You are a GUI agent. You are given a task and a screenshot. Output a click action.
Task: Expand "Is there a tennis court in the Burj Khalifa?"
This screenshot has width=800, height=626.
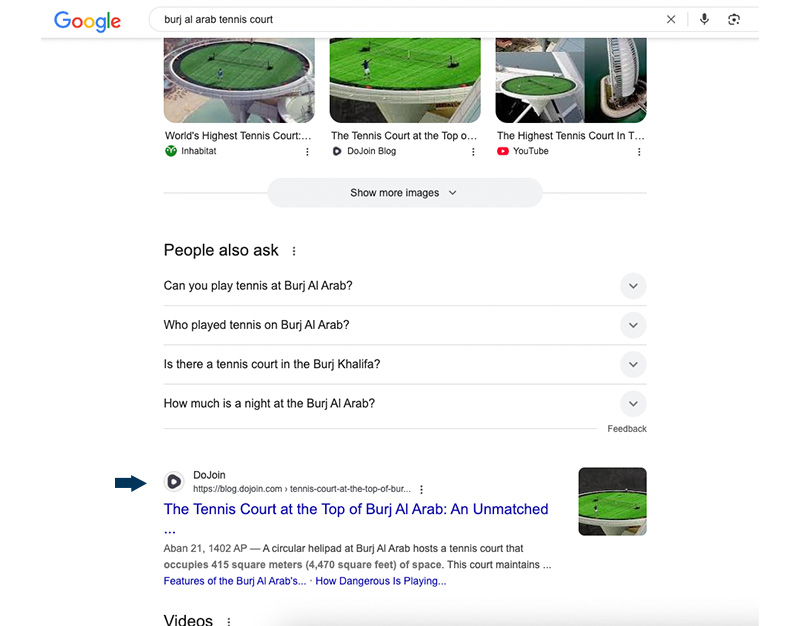pos(632,364)
